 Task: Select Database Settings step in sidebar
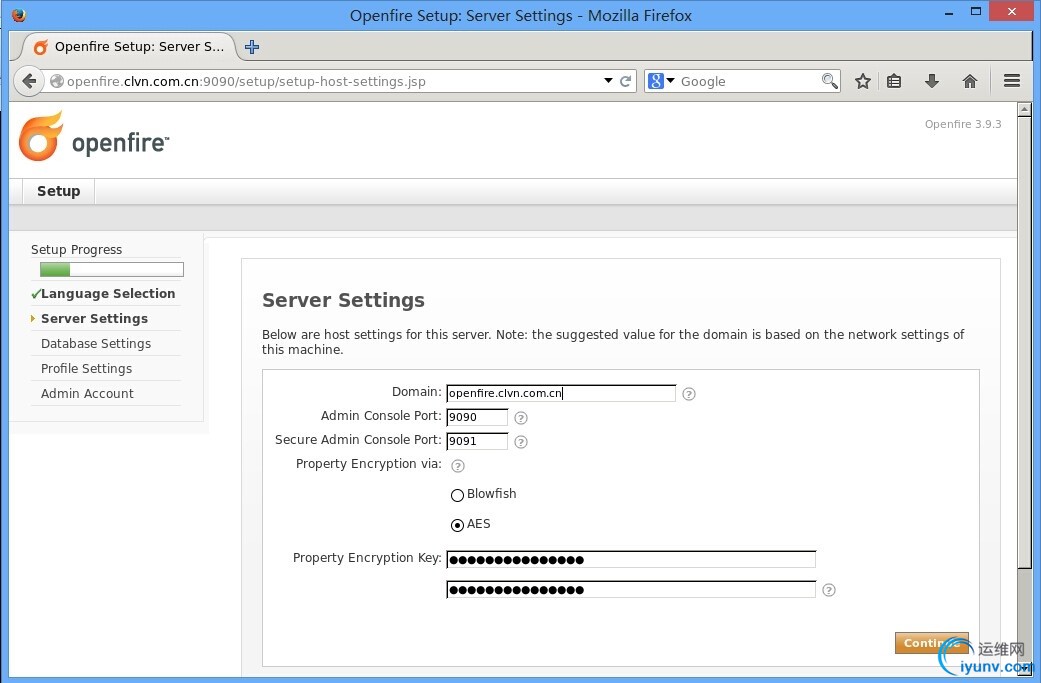96,343
